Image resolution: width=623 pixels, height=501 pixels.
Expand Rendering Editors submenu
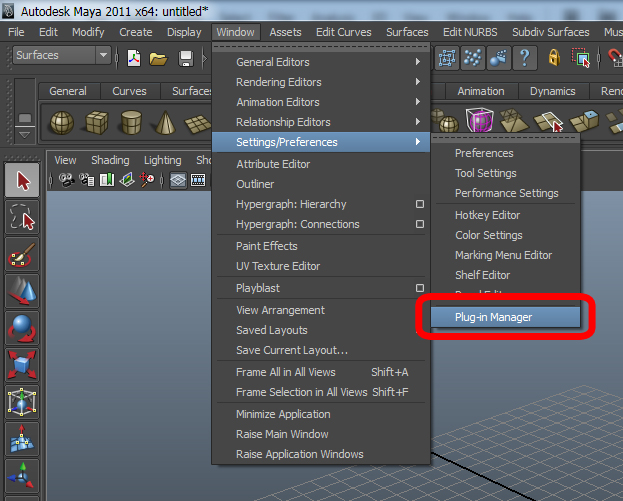[321, 82]
